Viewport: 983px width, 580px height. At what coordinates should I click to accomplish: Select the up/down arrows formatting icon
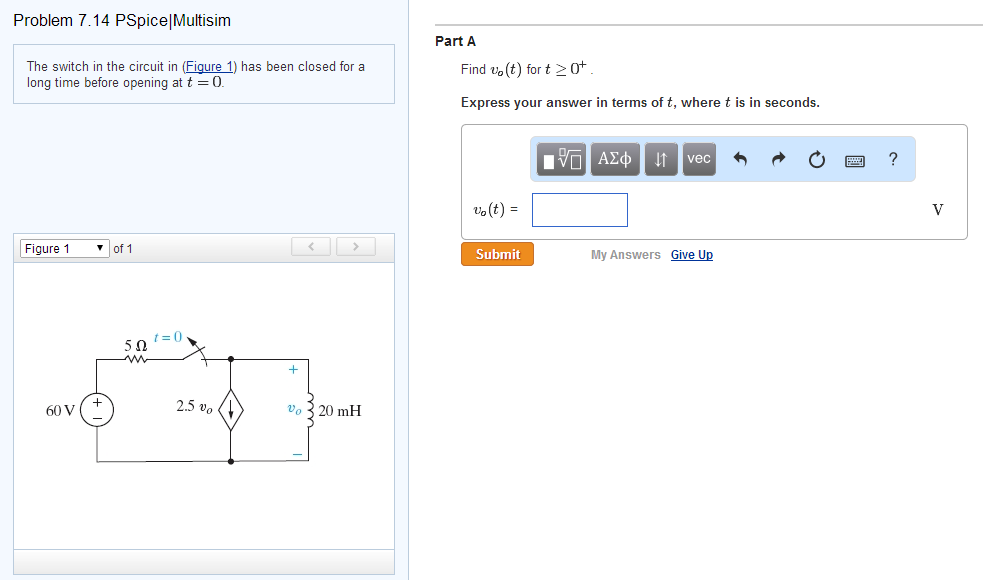click(x=661, y=158)
